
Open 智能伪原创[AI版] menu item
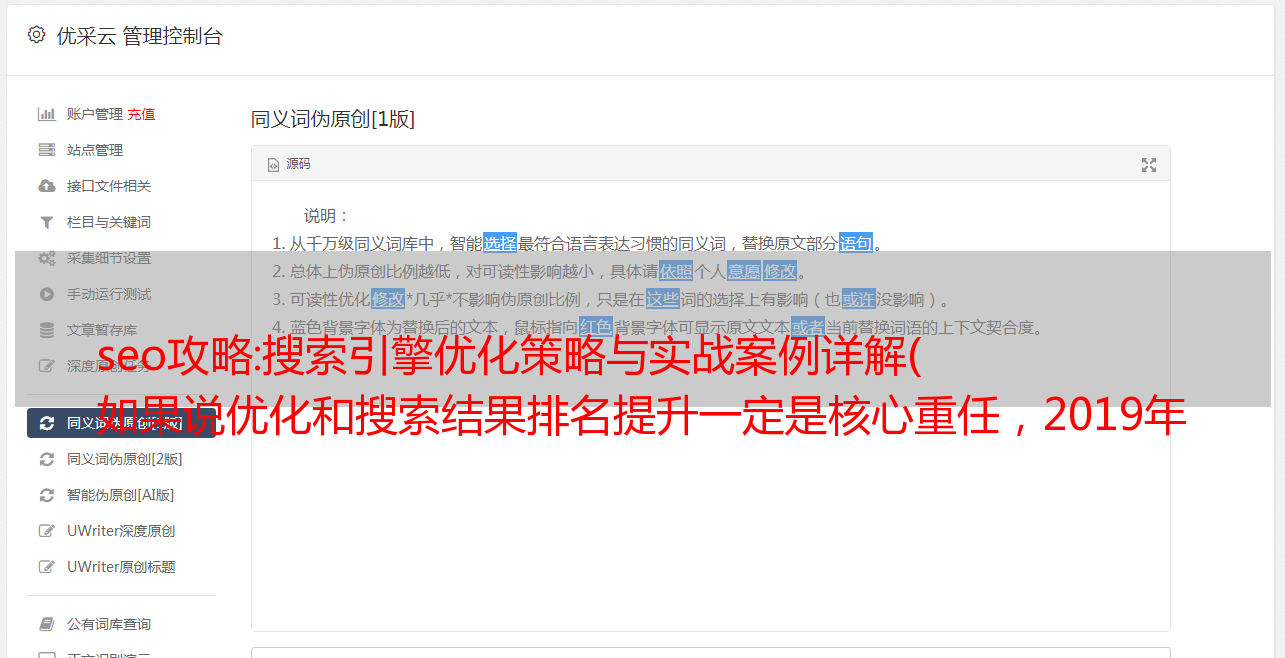pos(120,495)
